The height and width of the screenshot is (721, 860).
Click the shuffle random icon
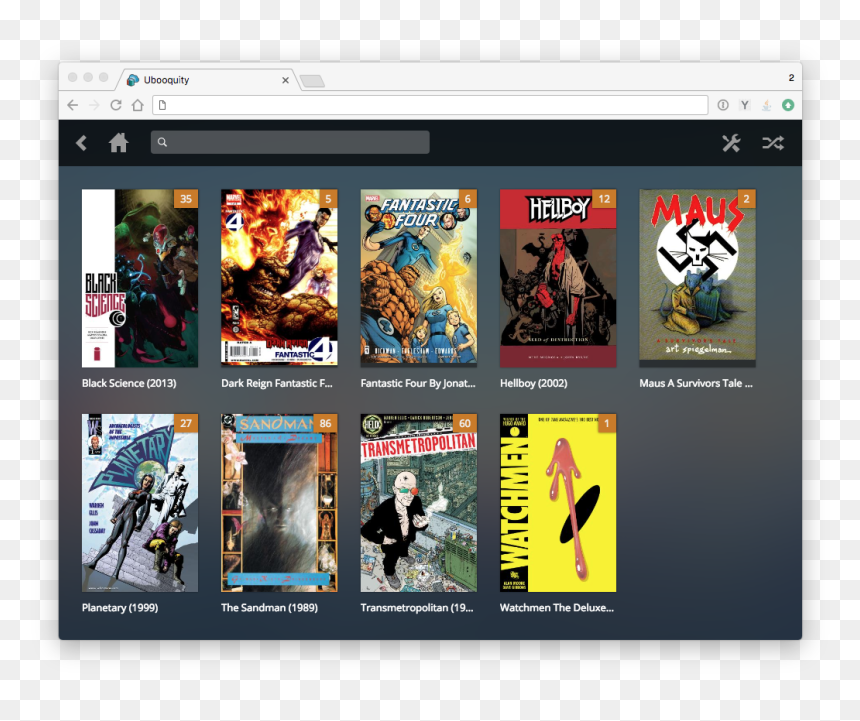pos(773,143)
